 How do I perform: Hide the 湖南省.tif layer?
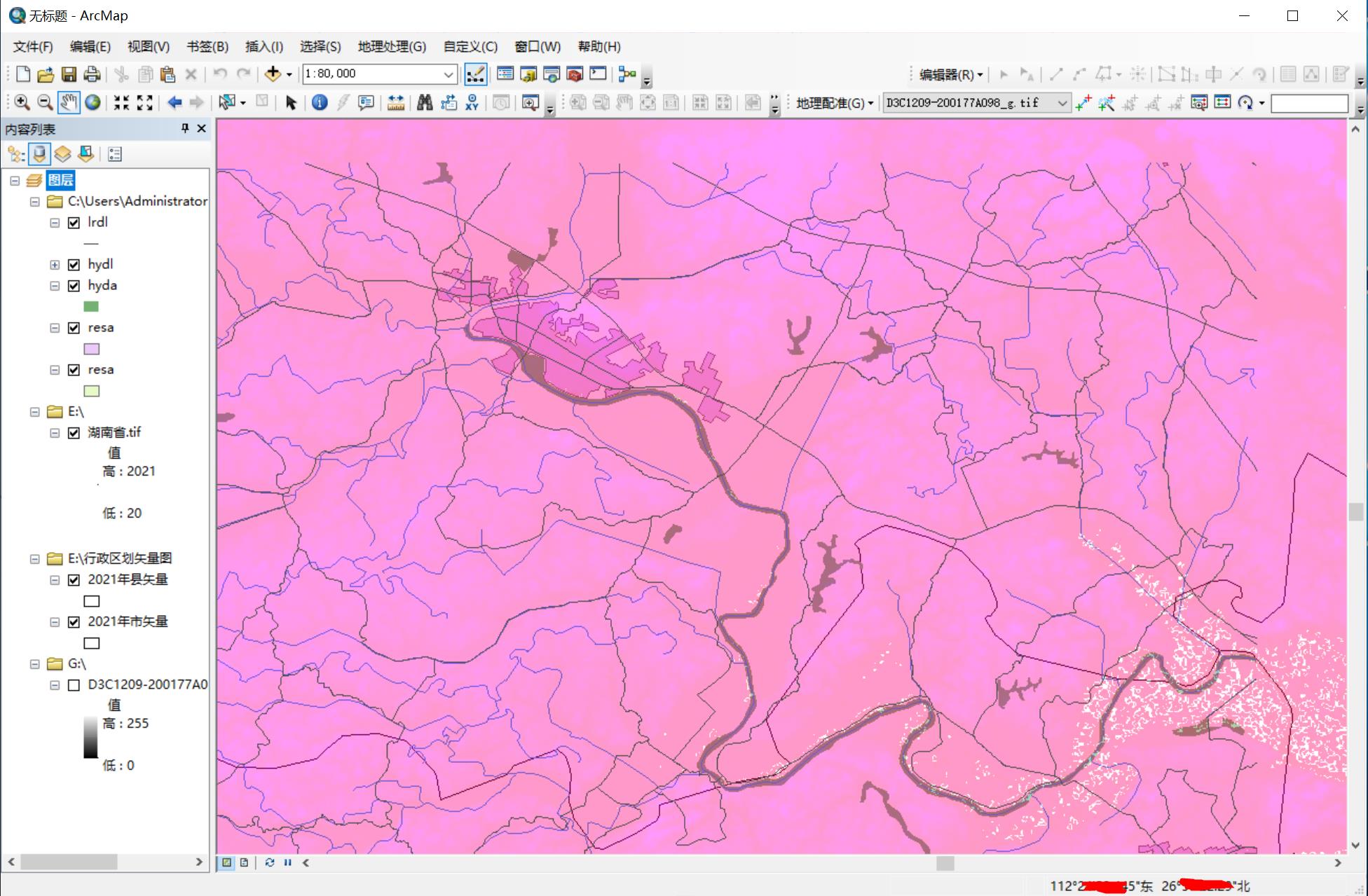tap(74, 433)
